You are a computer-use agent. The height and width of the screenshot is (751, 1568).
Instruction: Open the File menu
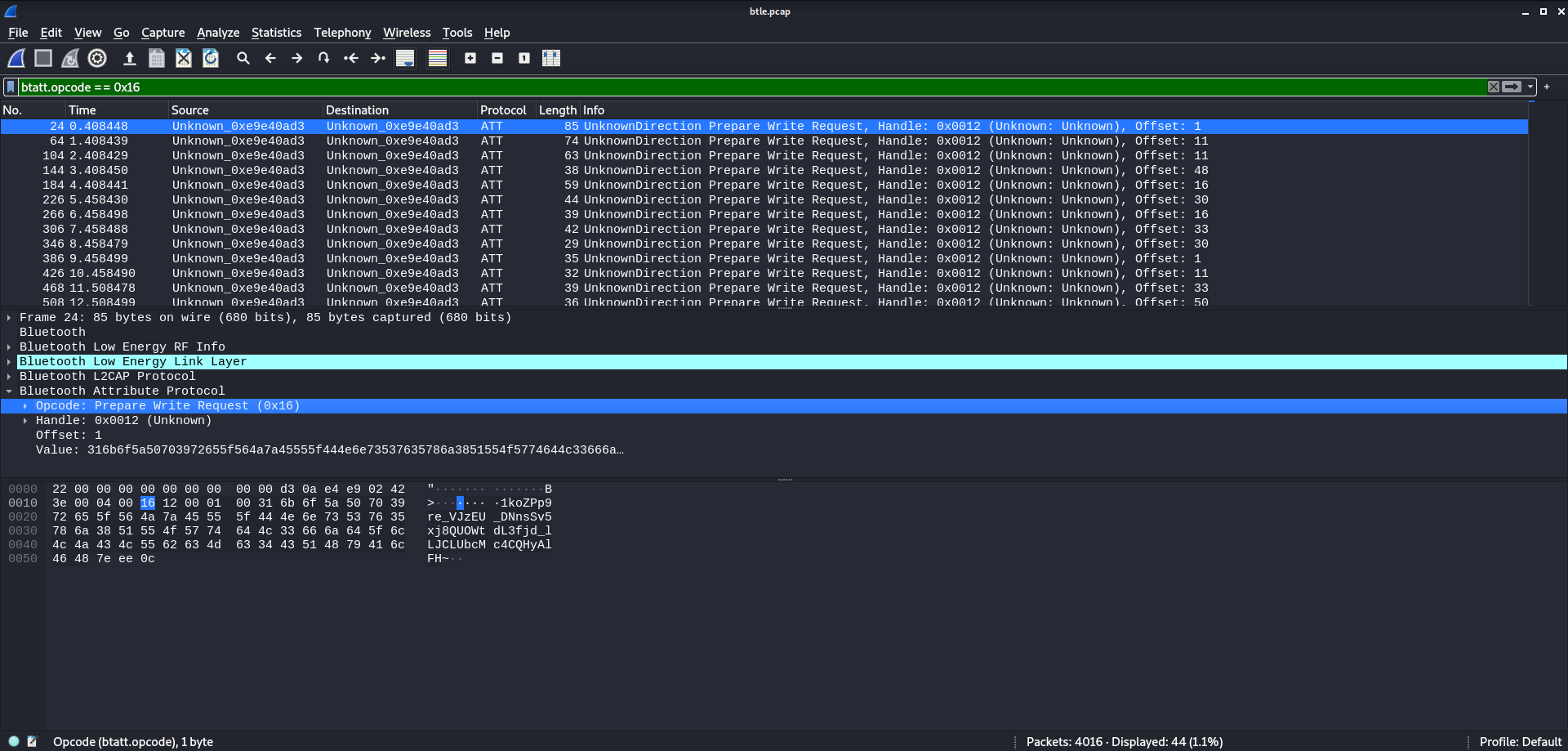click(18, 33)
